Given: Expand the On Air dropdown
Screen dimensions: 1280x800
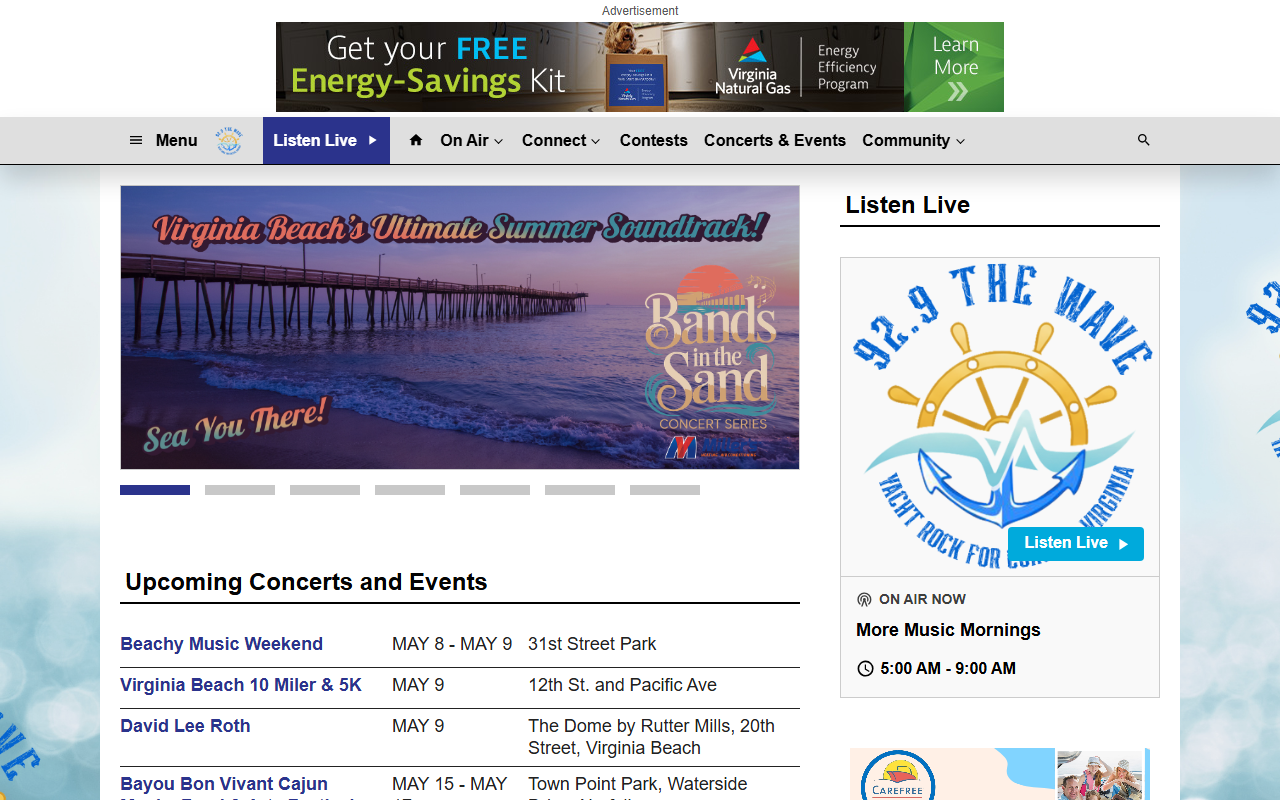Looking at the screenshot, I should click(x=472, y=140).
